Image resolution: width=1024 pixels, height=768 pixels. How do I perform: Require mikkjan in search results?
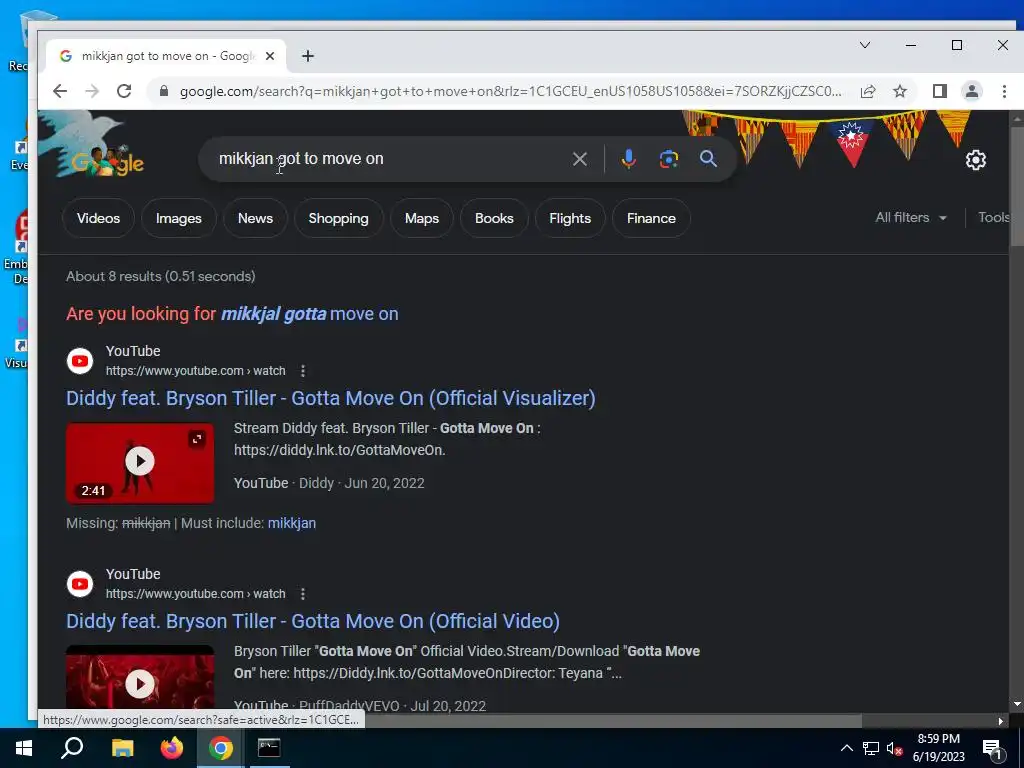coord(292,523)
